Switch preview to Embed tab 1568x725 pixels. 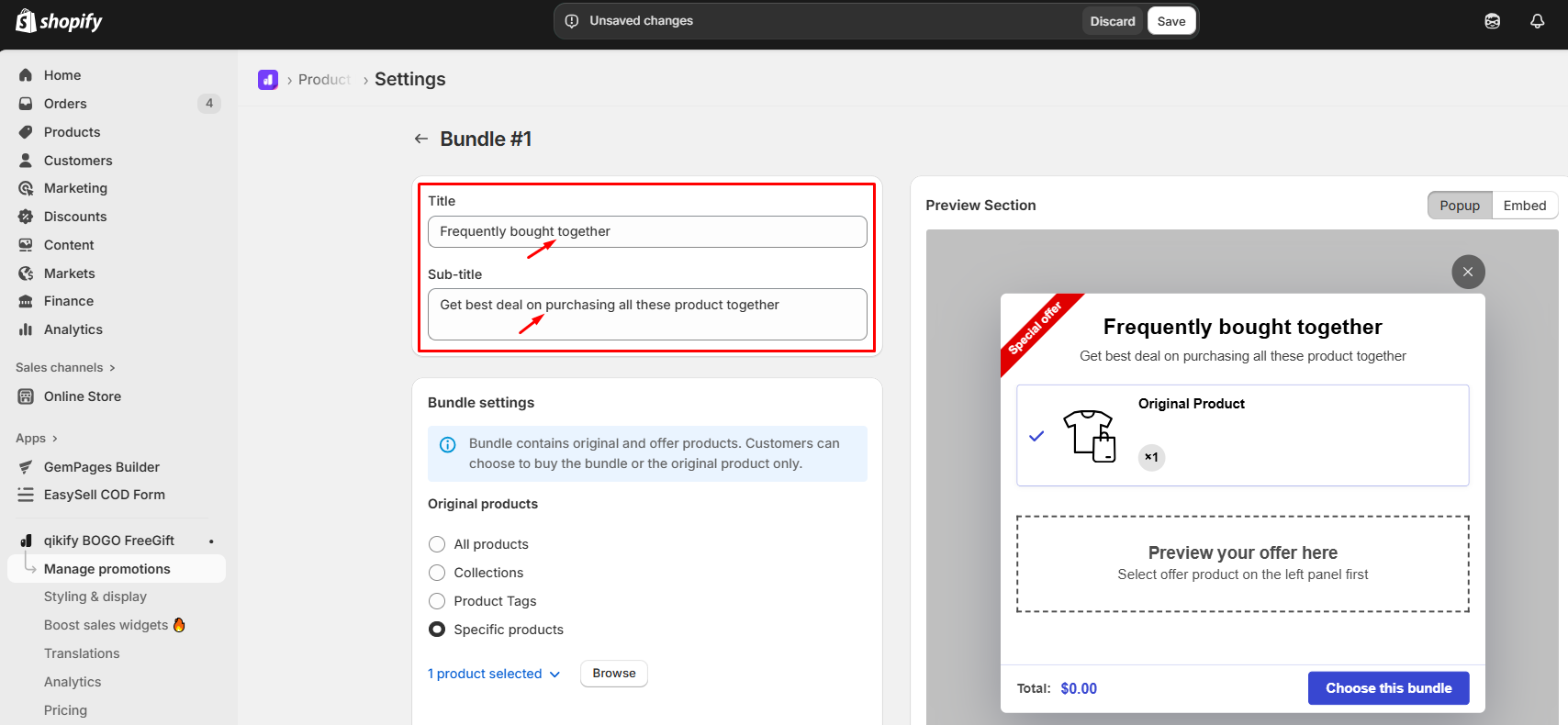click(1524, 206)
